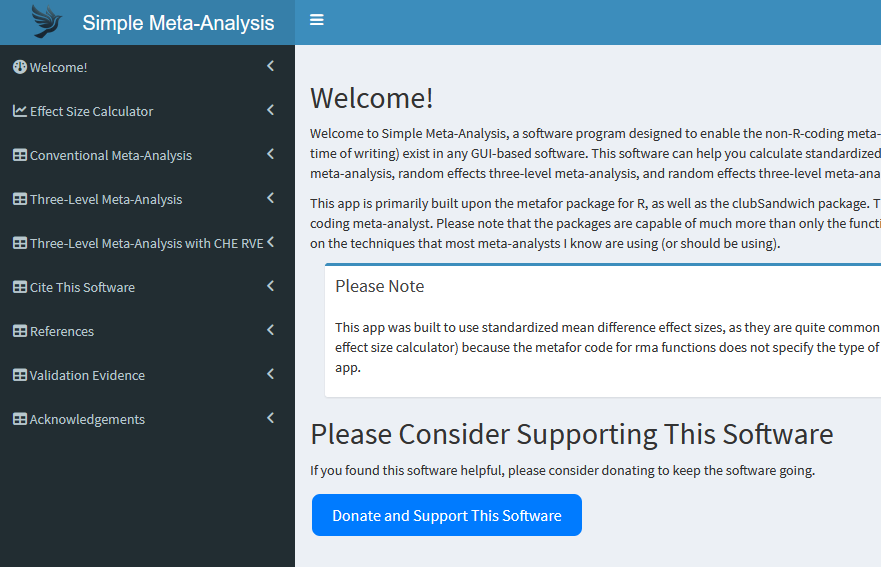Screen dimensions: 881x567
Task: Click the table icon beside Cite This Software
Action: 20,287
